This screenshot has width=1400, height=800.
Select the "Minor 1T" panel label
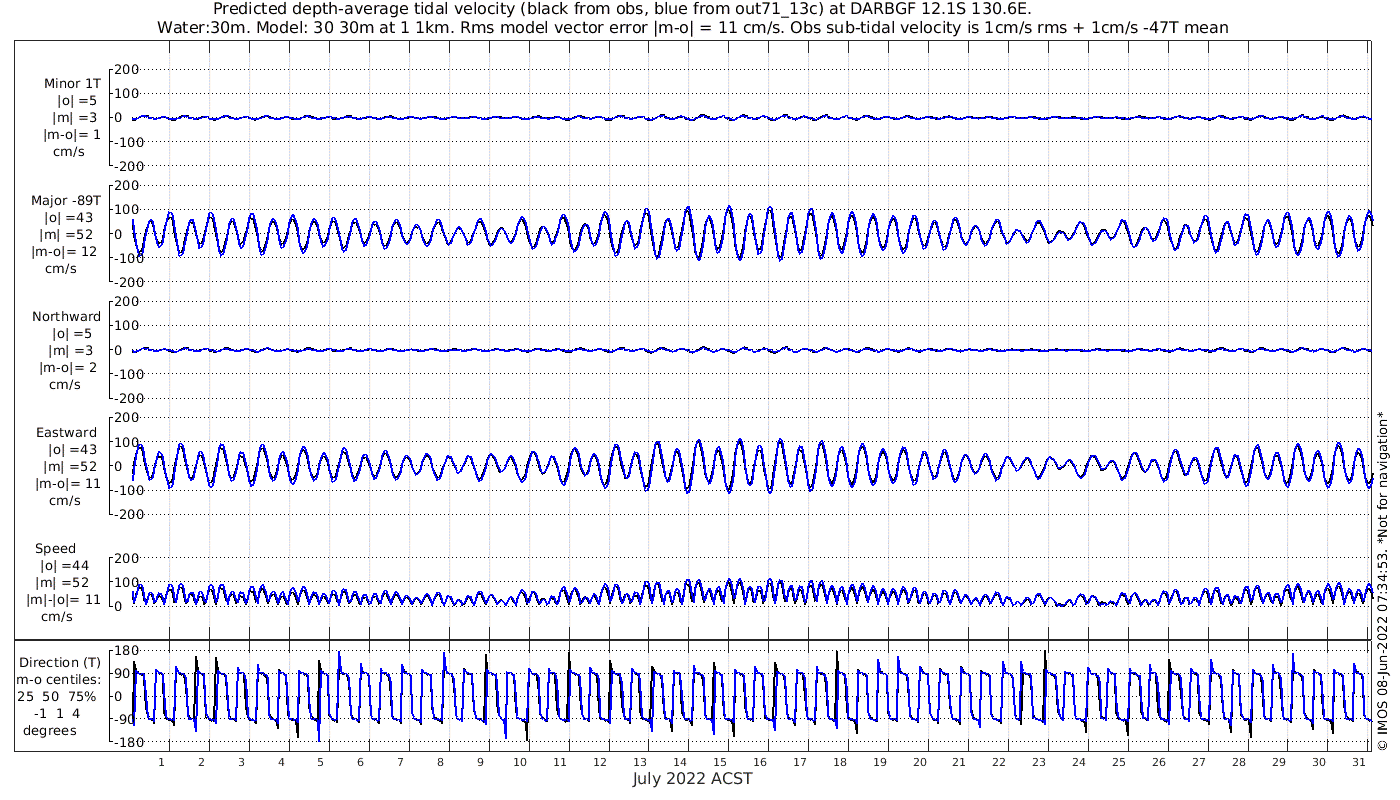[x=72, y=84]
